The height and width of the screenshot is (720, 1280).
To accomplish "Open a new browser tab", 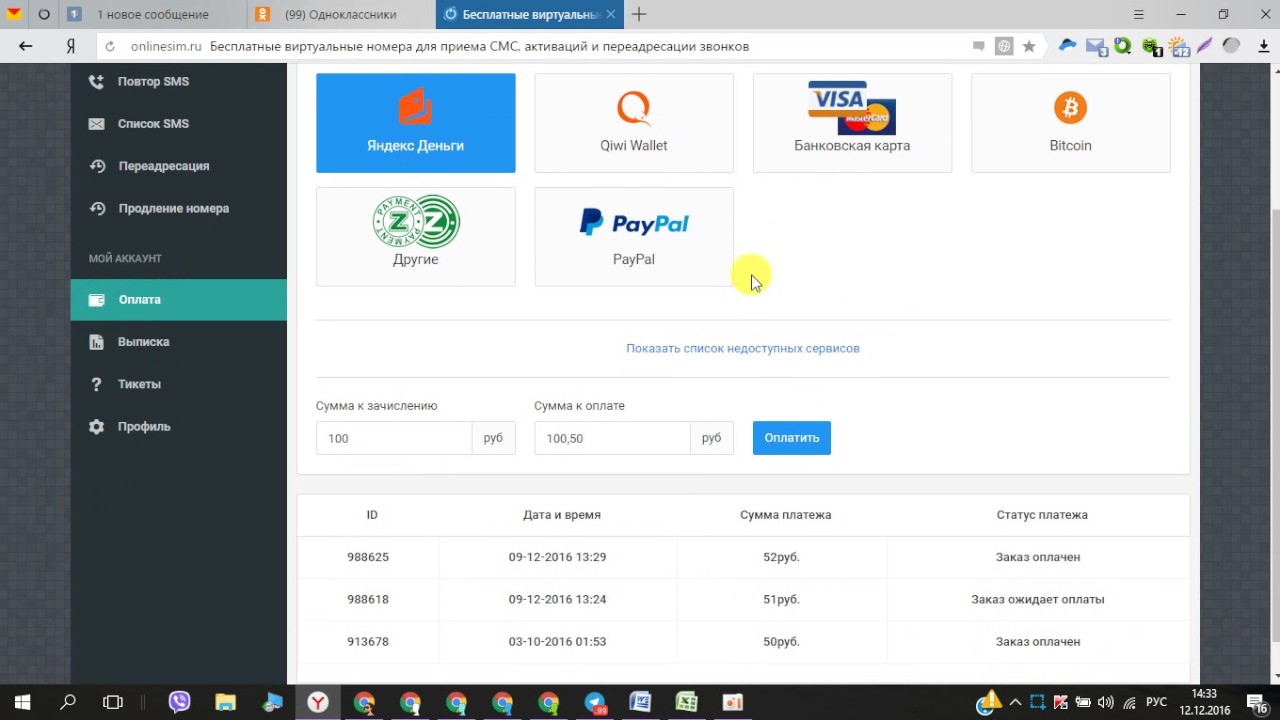I will (639, 14).
